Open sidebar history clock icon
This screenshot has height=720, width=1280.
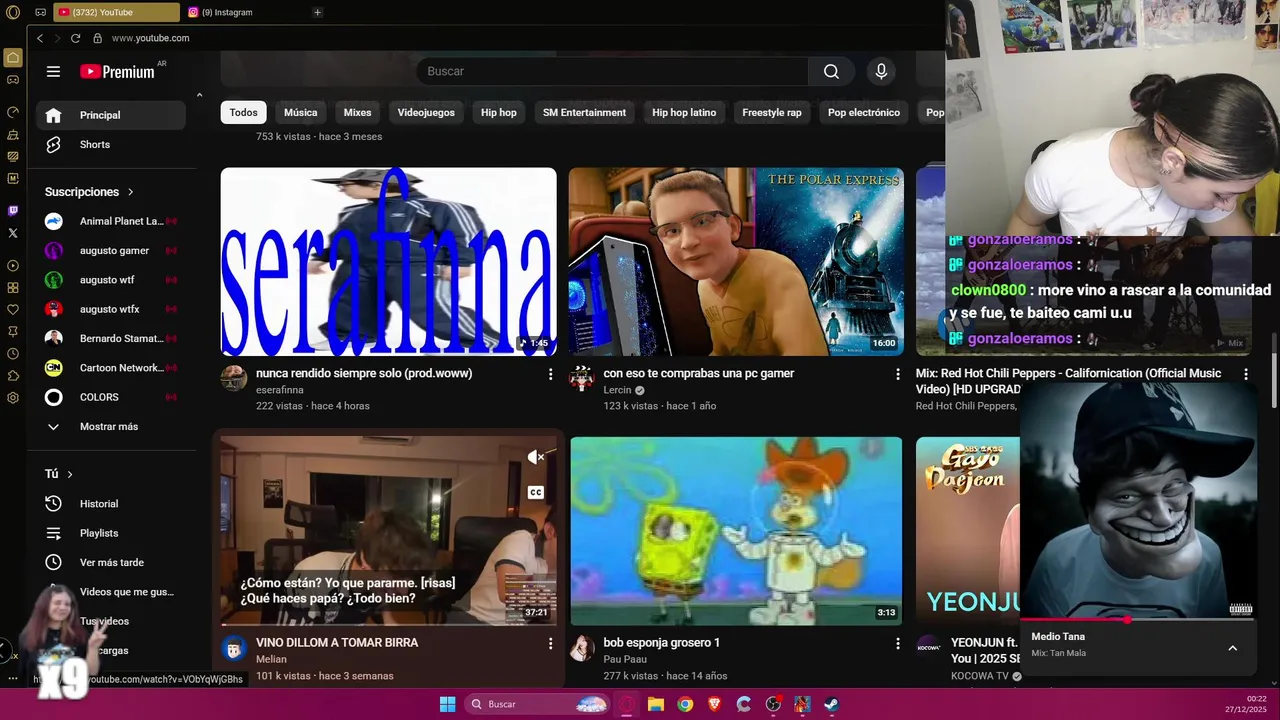click(13, 354)
